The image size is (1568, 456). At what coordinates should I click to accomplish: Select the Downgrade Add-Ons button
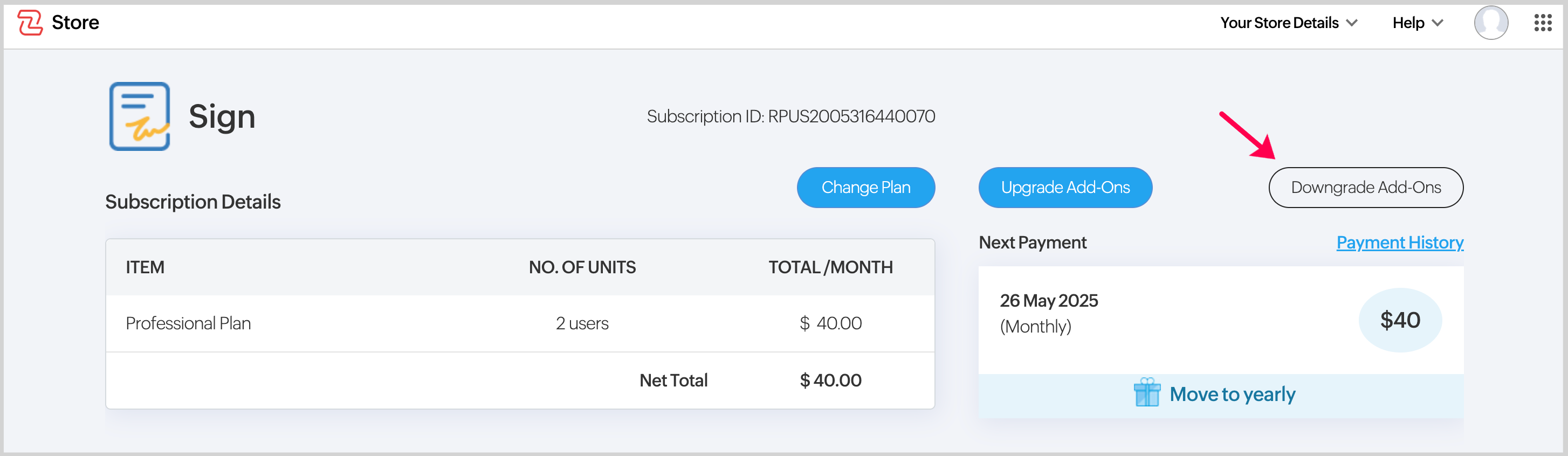point(1365,188)
